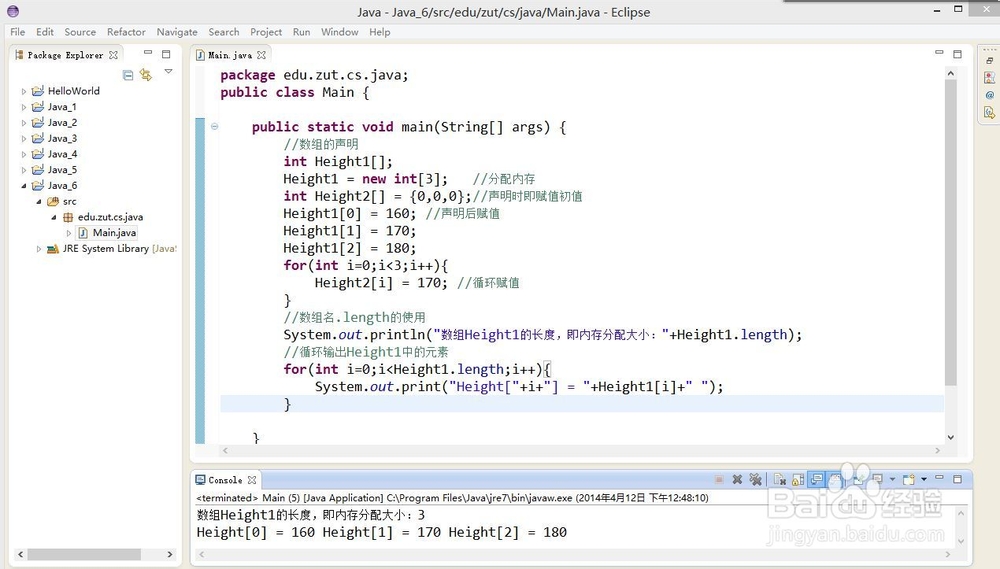Click editor scrollbar down arrow
This screenshot has width=1000, height=569.
coord(951,437)
